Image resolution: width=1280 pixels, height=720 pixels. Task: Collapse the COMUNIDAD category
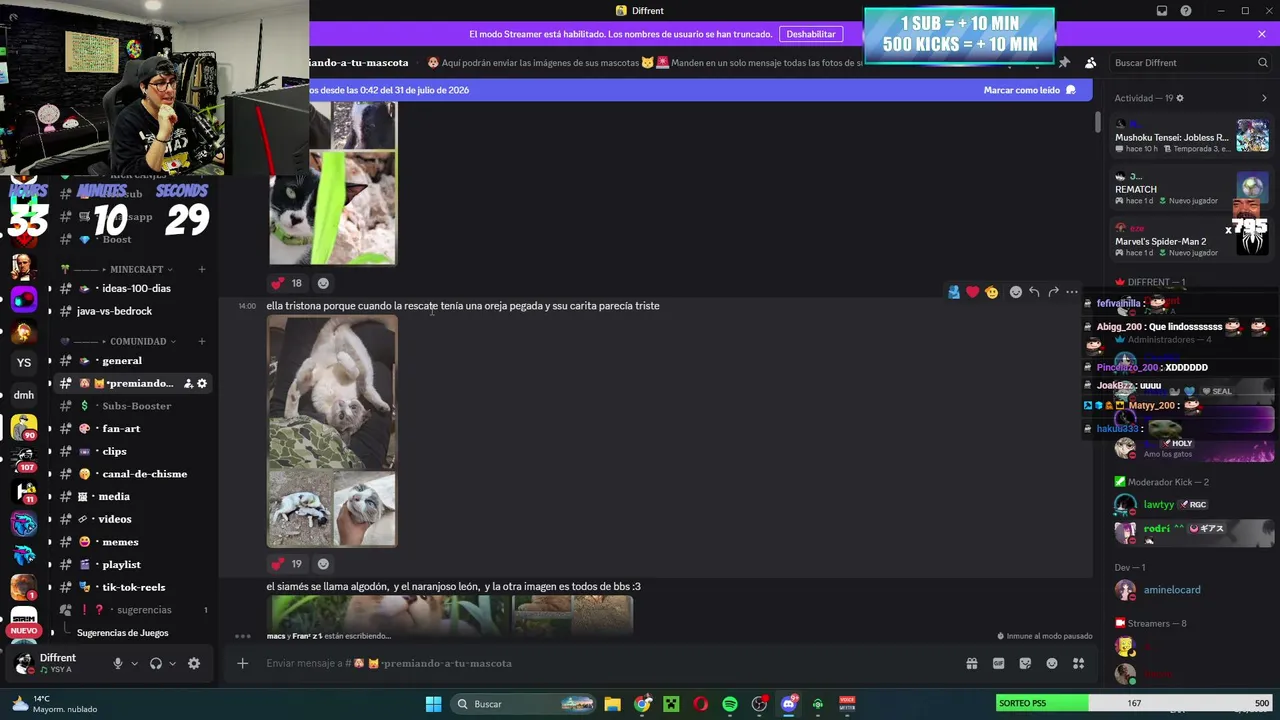click(x=138, y=341)
